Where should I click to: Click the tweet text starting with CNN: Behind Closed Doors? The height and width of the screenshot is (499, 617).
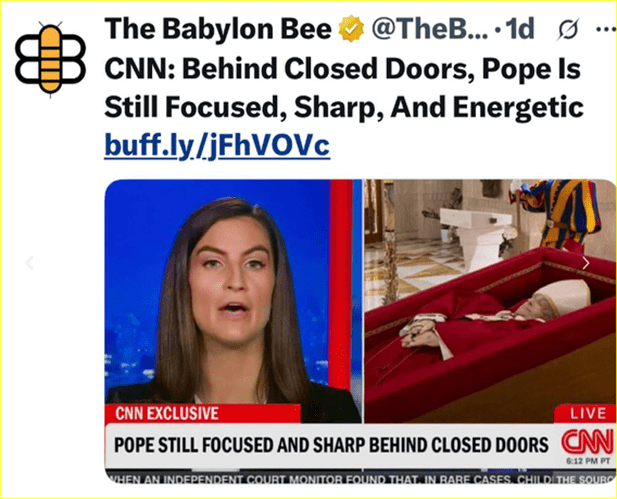(344, 88)
